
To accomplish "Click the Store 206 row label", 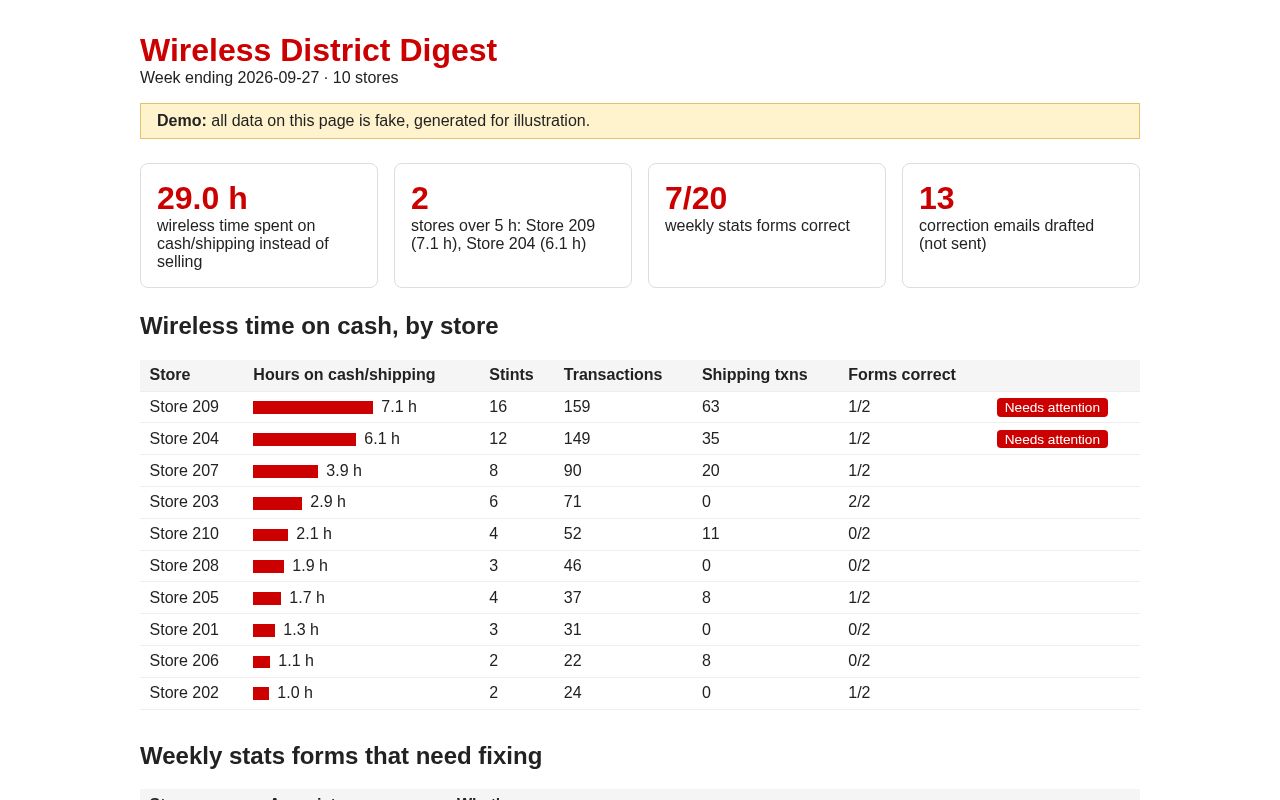I will click(x=184, y=661).
